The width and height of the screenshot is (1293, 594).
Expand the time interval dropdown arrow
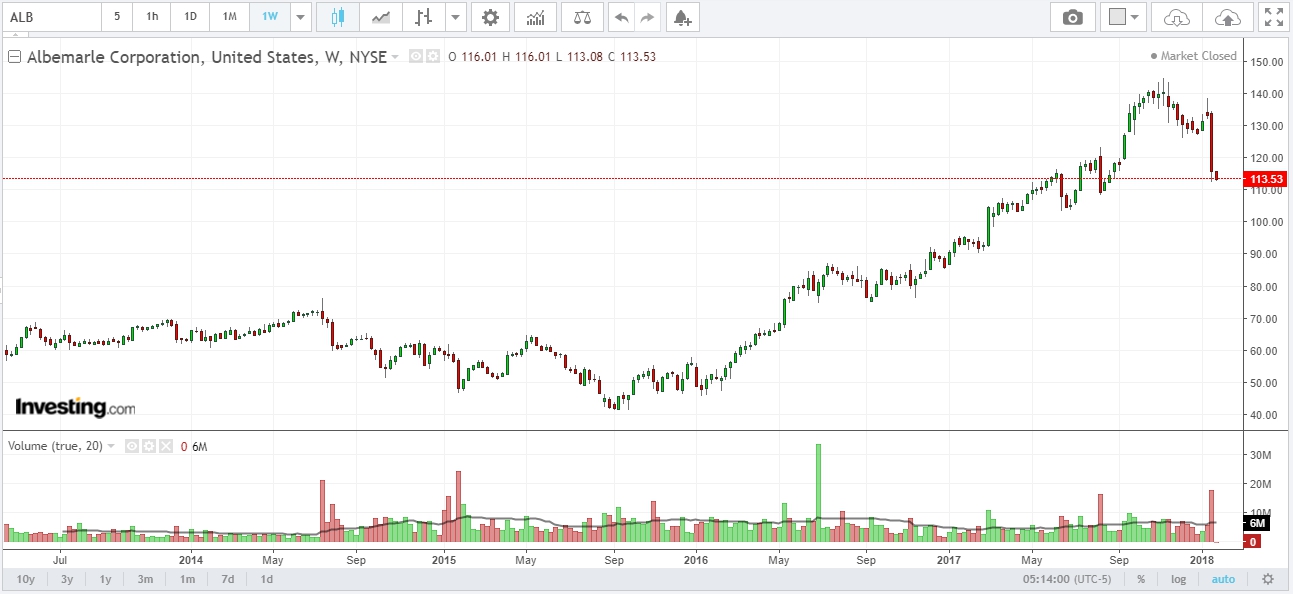coord(300,17)
